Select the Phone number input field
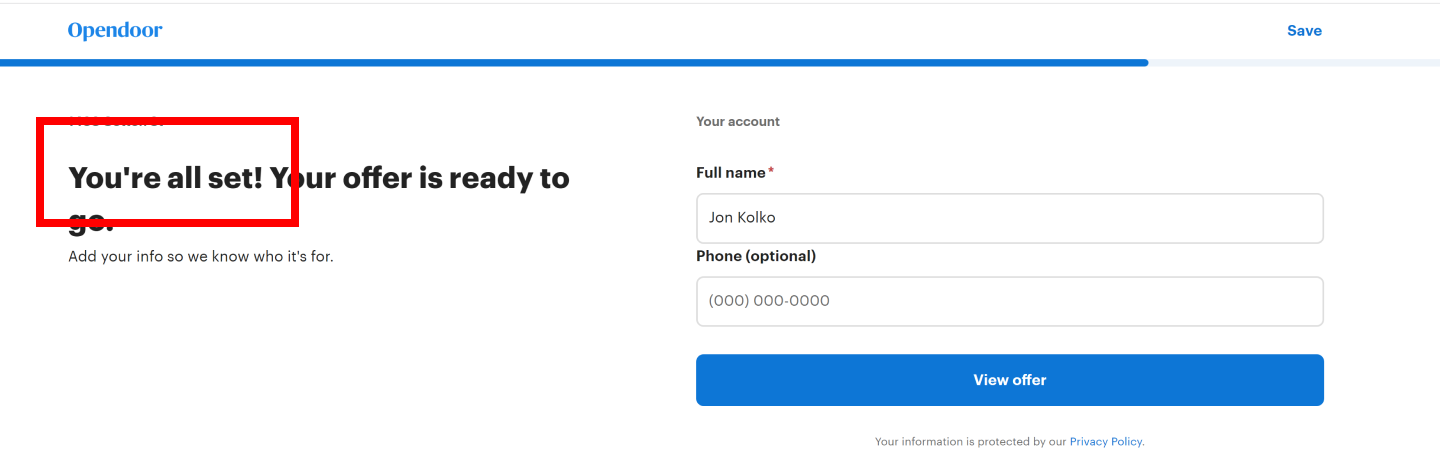This screenshot has height=454, width=1440. [1010, 301]
